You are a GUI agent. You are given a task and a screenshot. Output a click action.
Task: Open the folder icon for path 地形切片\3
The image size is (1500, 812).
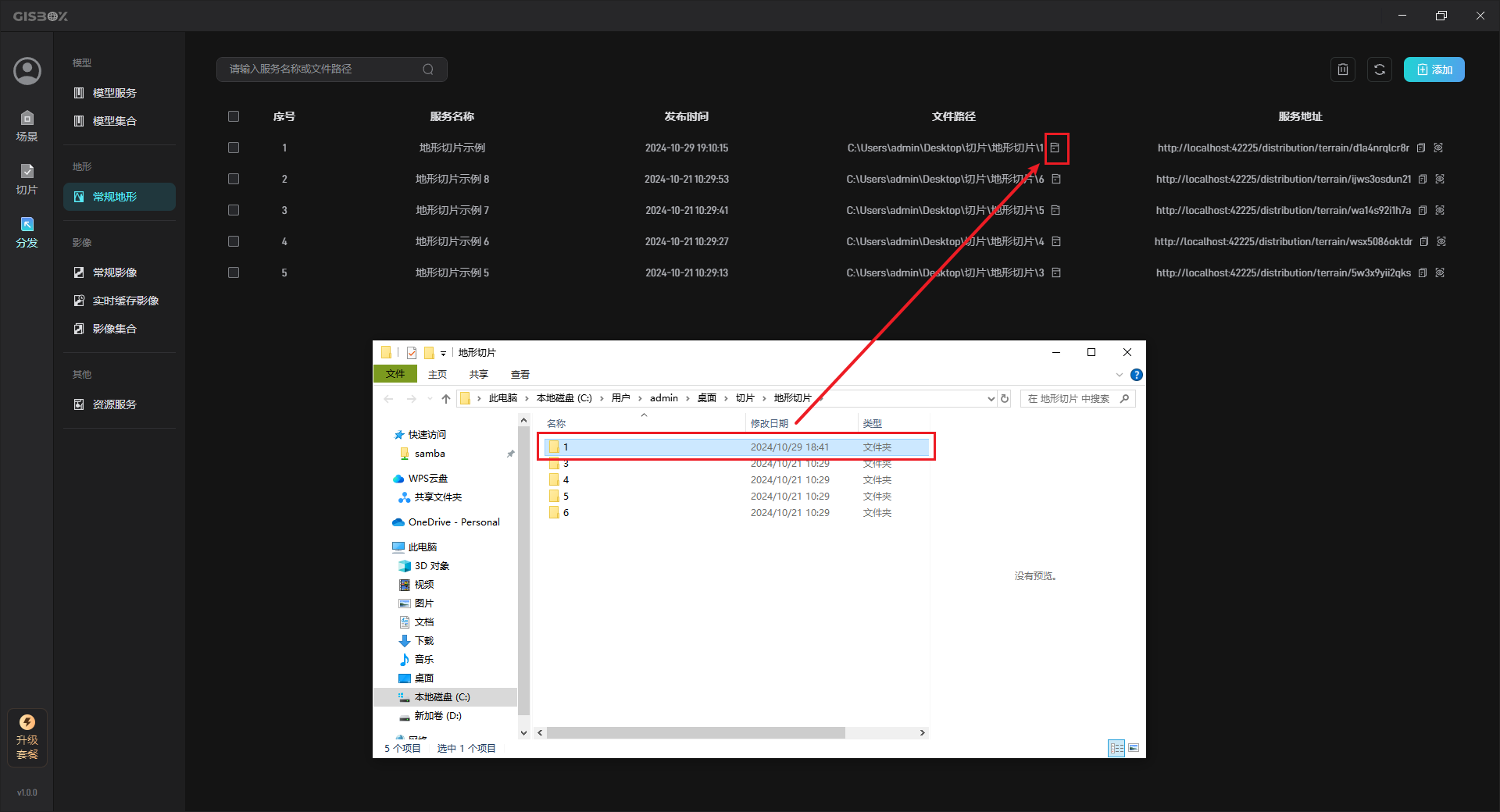[x=1056, y=272]
